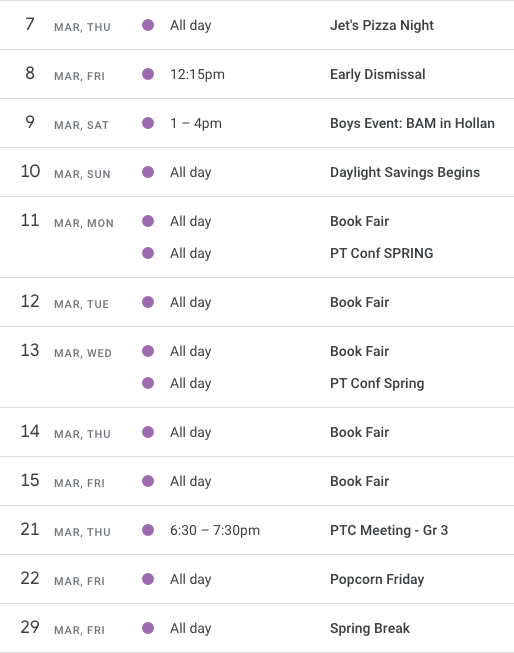This screenshot has height=653, width=514.
Task: Open the Early Dismissal event
Action: click(x=377, y=74)
